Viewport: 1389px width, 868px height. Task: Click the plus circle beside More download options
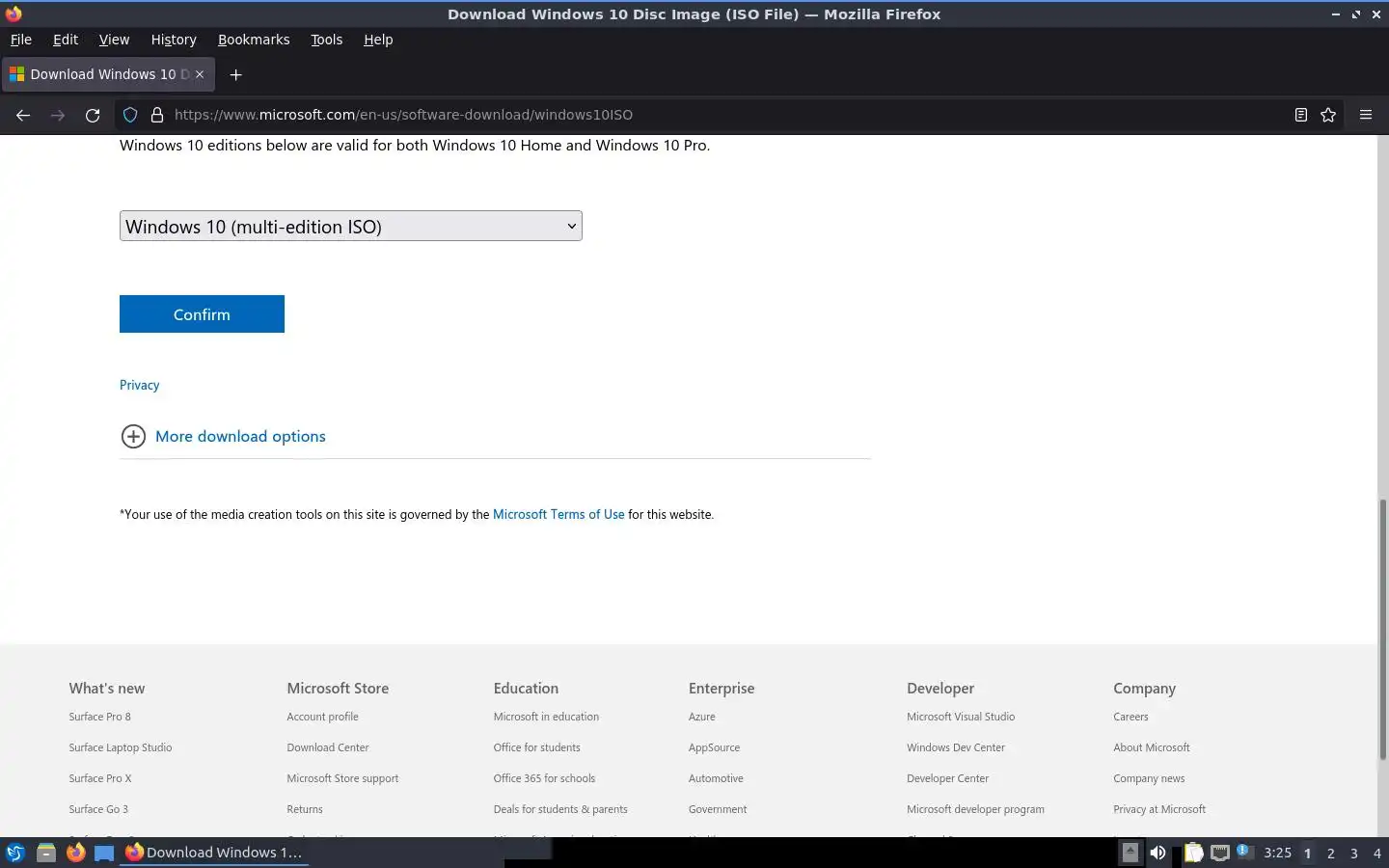[133, 436]
